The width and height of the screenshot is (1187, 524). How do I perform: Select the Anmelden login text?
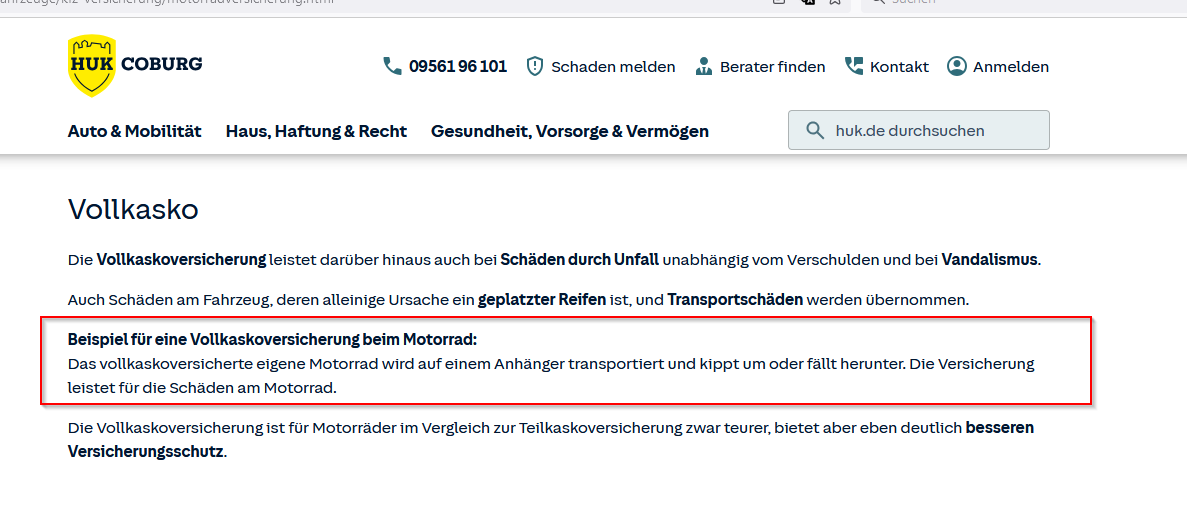(x=1010, y=67)
